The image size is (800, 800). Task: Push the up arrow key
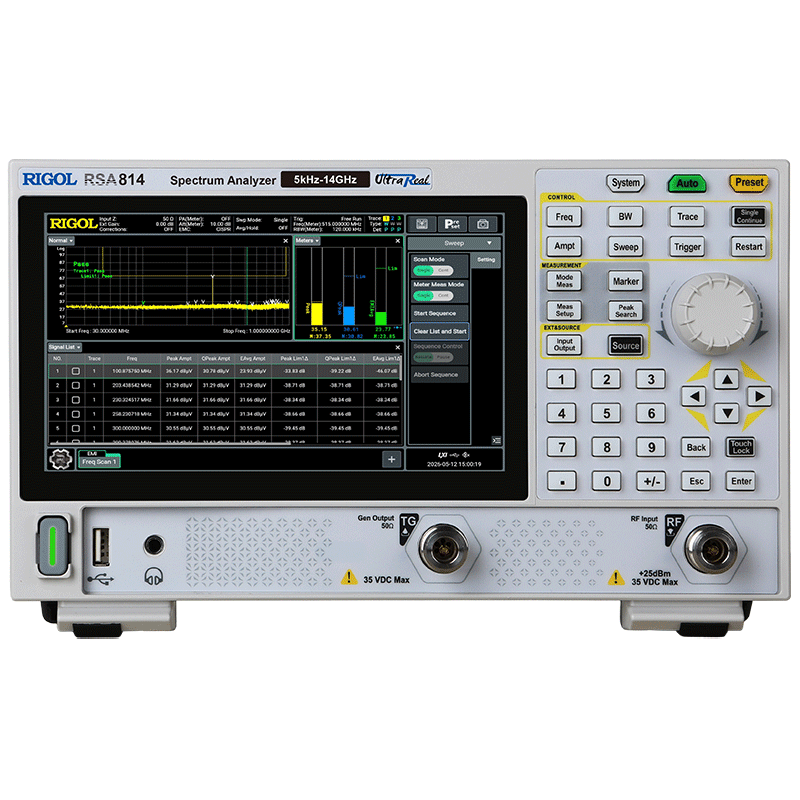point(727,379)
